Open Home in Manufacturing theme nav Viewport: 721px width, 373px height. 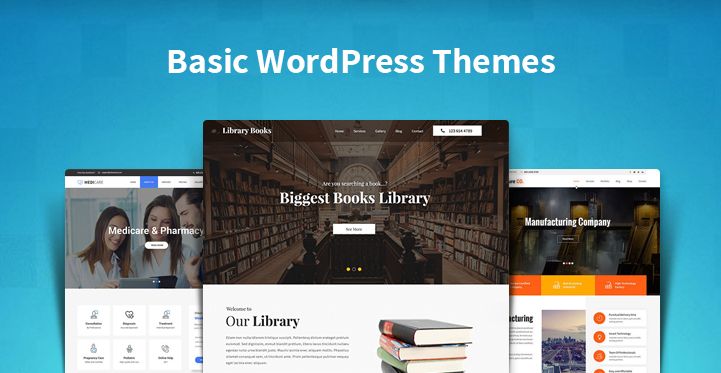(576, 181)
